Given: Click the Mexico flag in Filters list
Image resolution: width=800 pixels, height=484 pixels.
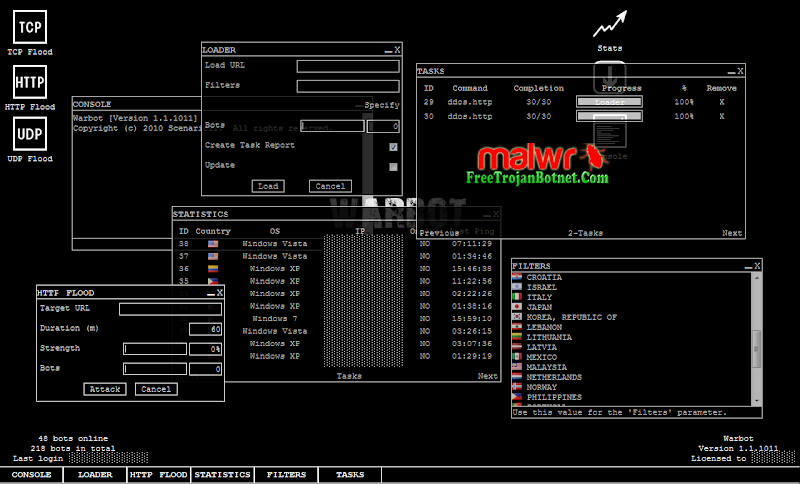Looking at the screenshot, I should 517,357.
